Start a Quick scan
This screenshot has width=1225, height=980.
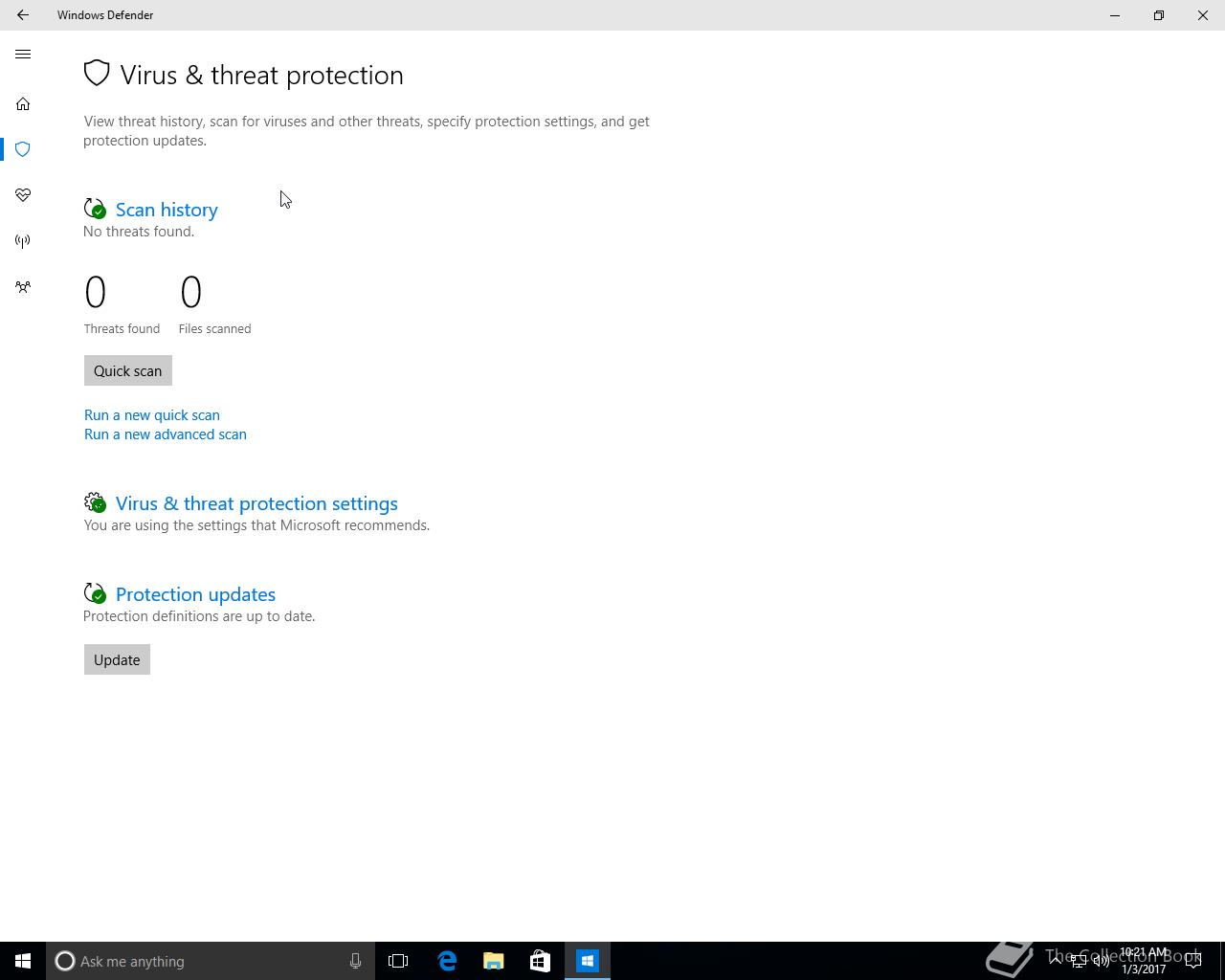pyautogui.click(x=127, y=371)
